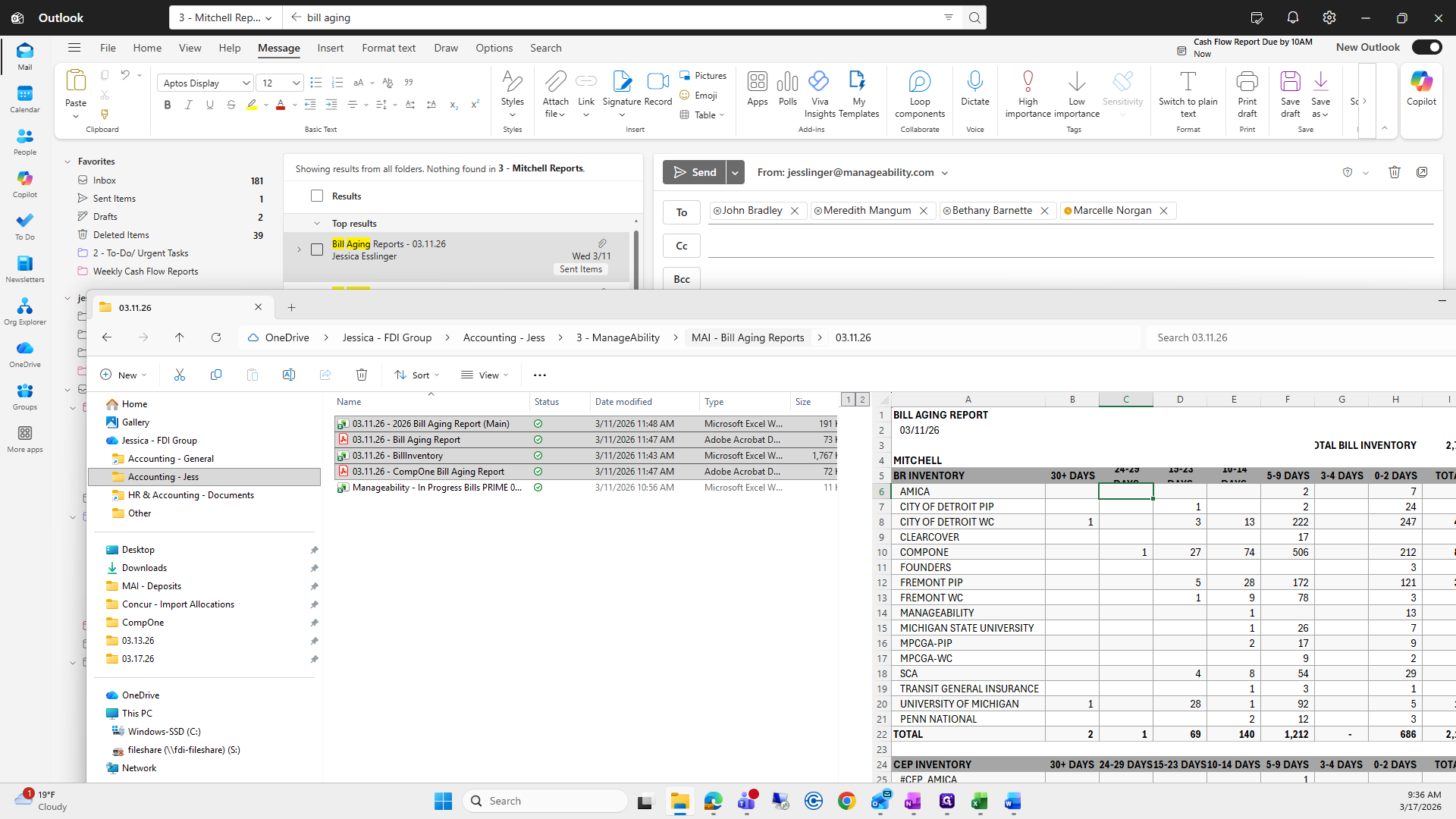Mark message as High importance

1028,82
